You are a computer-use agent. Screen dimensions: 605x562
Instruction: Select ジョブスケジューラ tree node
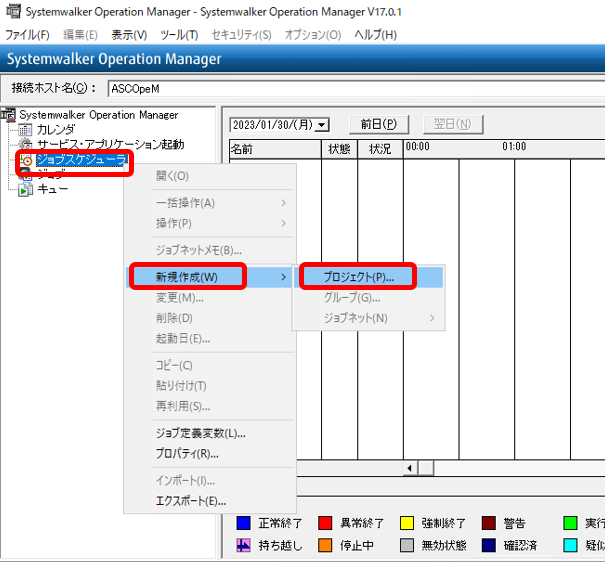(81, 160)
